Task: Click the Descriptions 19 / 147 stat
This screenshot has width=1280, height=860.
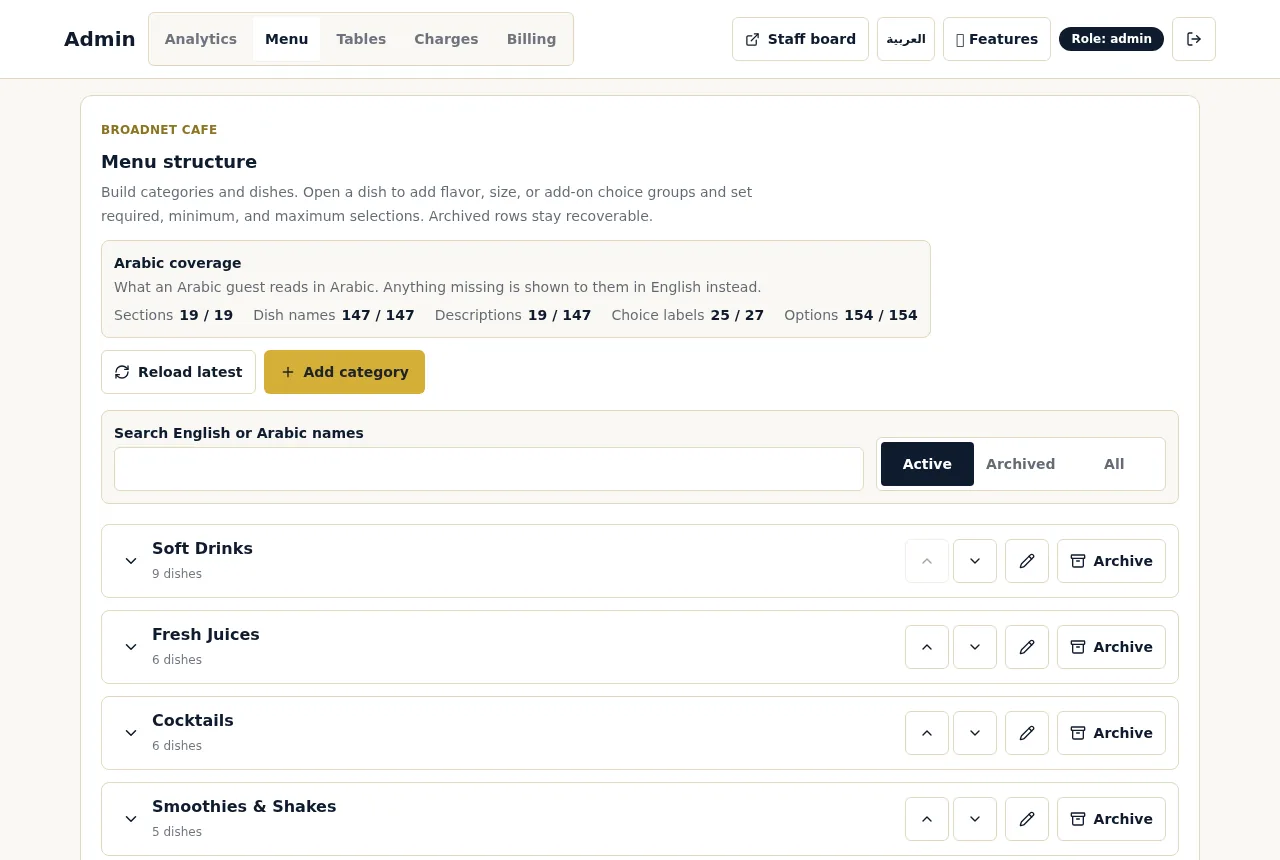Action: (513, 315)
